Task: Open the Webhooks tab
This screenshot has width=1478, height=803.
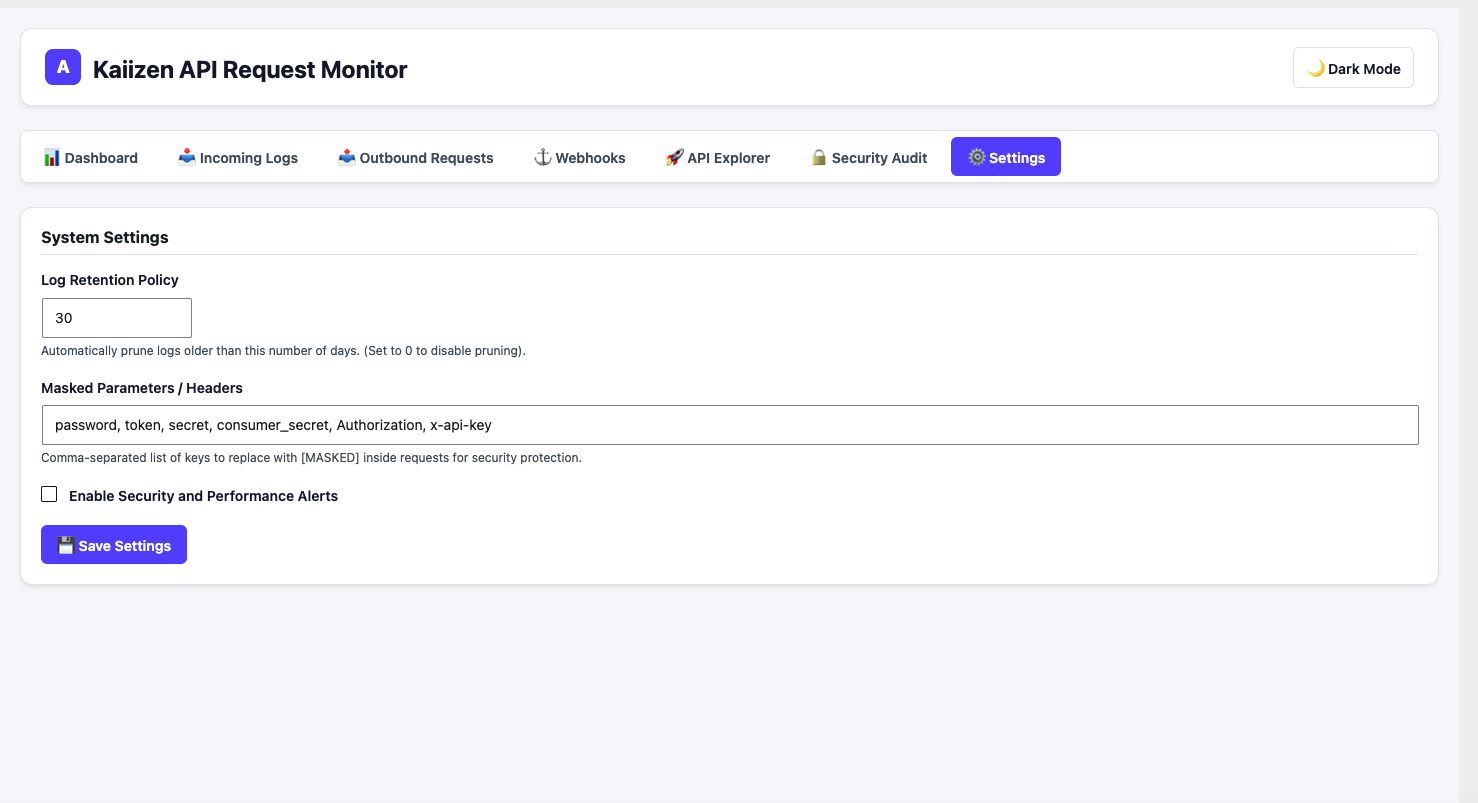Action: (580, 157)
